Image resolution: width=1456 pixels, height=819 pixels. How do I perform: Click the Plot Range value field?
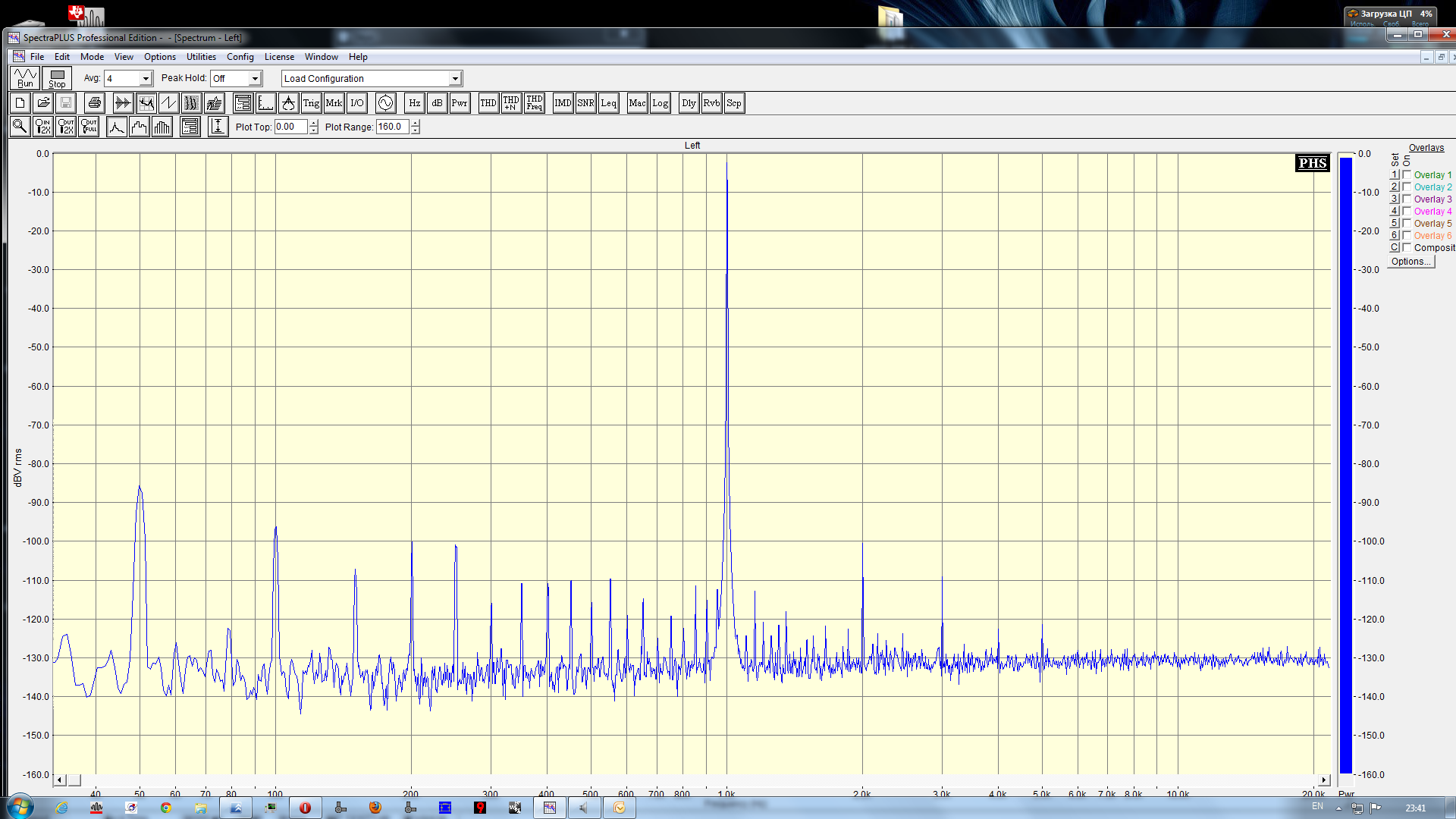(393, 127)
